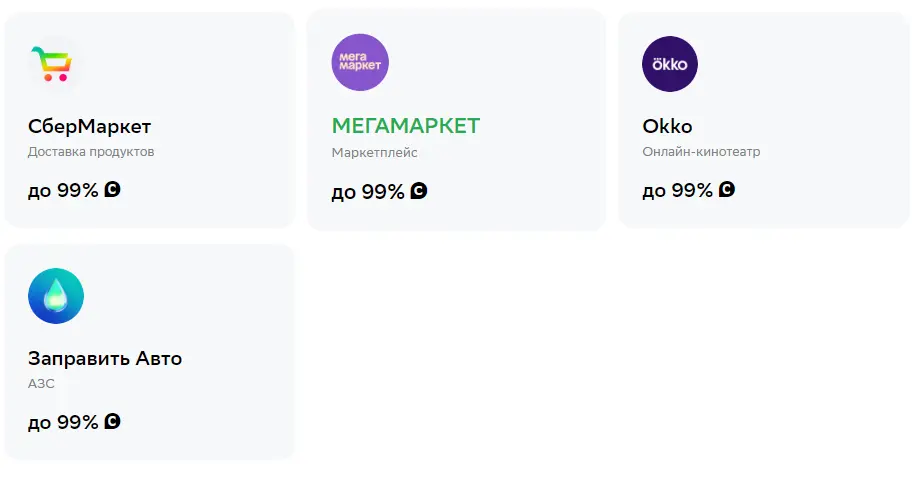The width and height of the screenshot is (919, 484).
Task: Open the green МЕГАМАРКЕТ title link
Action: pos(406,126)
